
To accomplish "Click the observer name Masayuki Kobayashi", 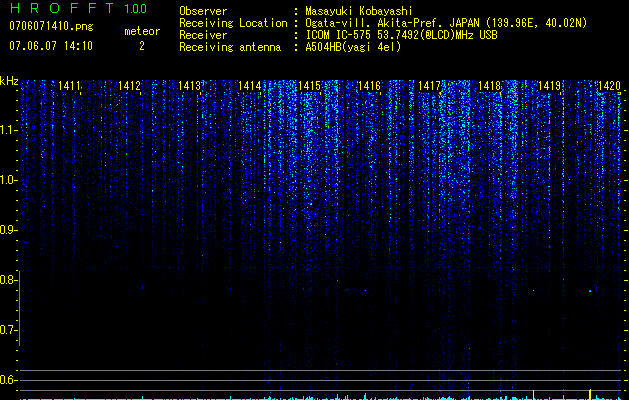I will 359,11.
